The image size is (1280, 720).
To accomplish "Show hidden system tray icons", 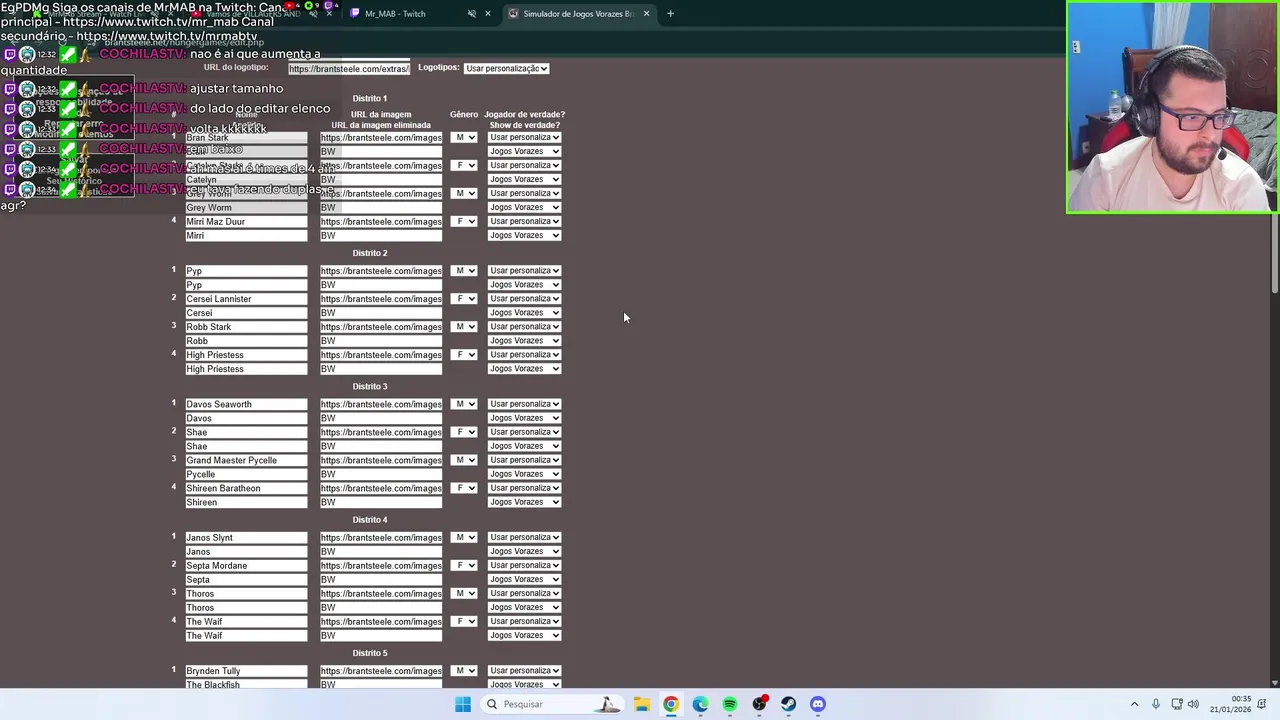I will 1134,704.
